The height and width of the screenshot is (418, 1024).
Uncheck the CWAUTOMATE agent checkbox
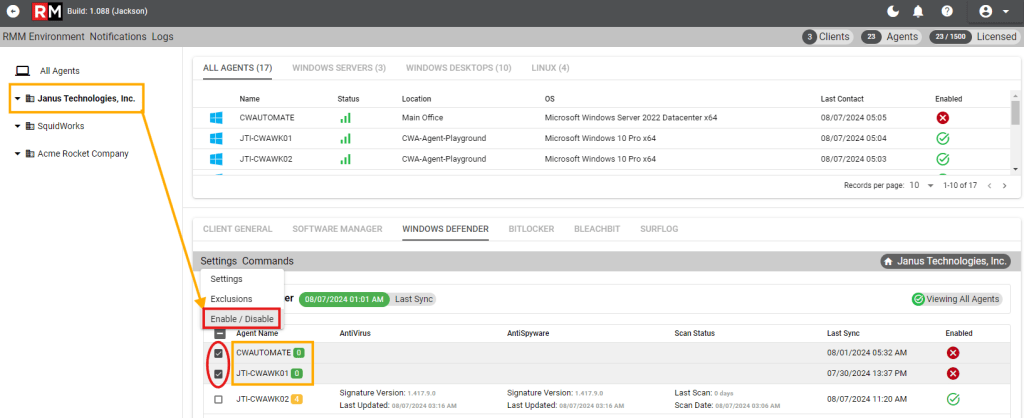tap(219, 353)
